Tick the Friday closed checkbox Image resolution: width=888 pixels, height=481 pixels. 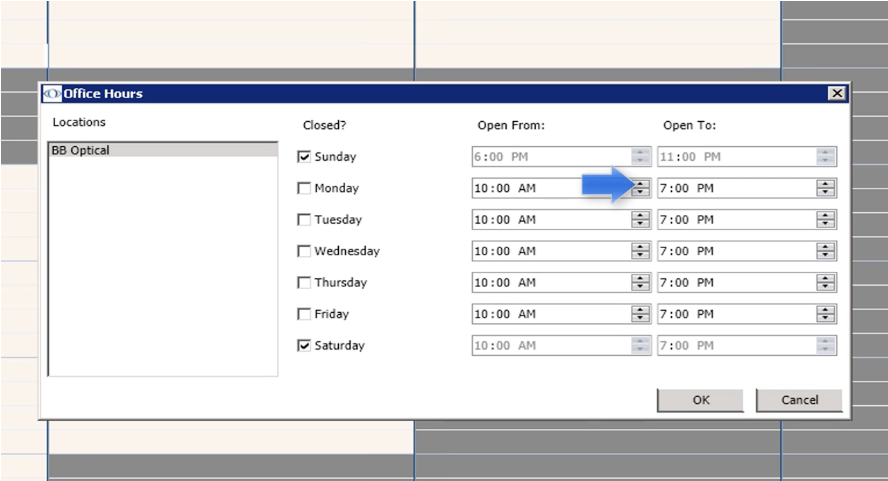305,314
